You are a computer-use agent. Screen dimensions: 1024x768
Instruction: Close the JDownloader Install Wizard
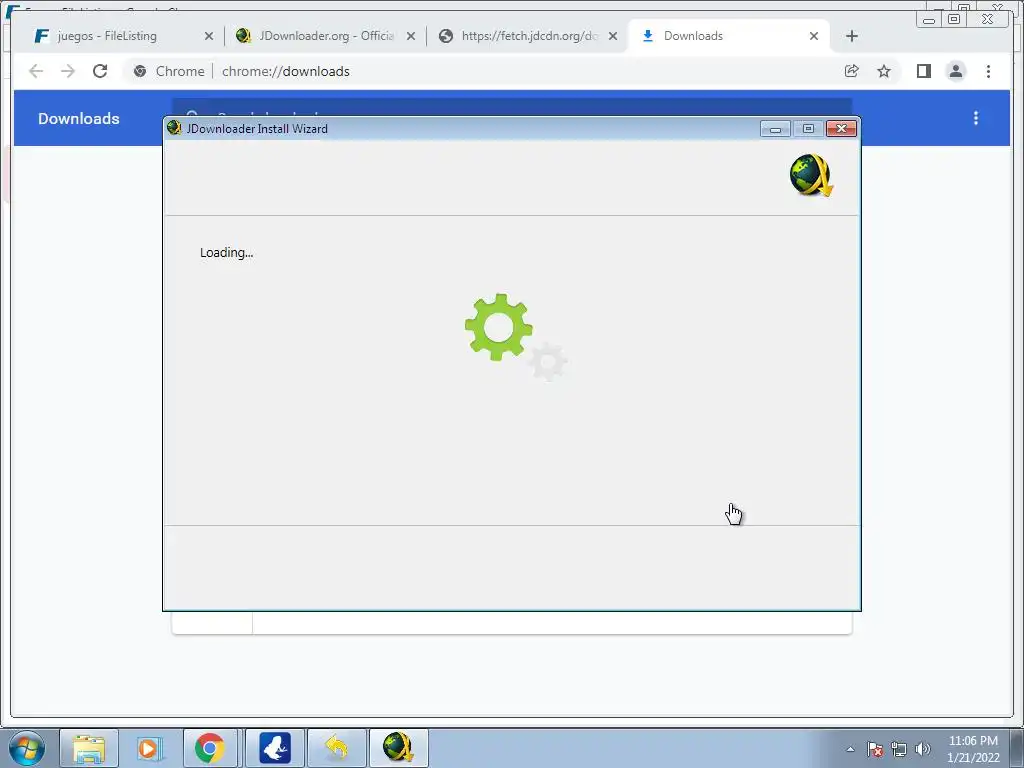click(x=841, y=129)
